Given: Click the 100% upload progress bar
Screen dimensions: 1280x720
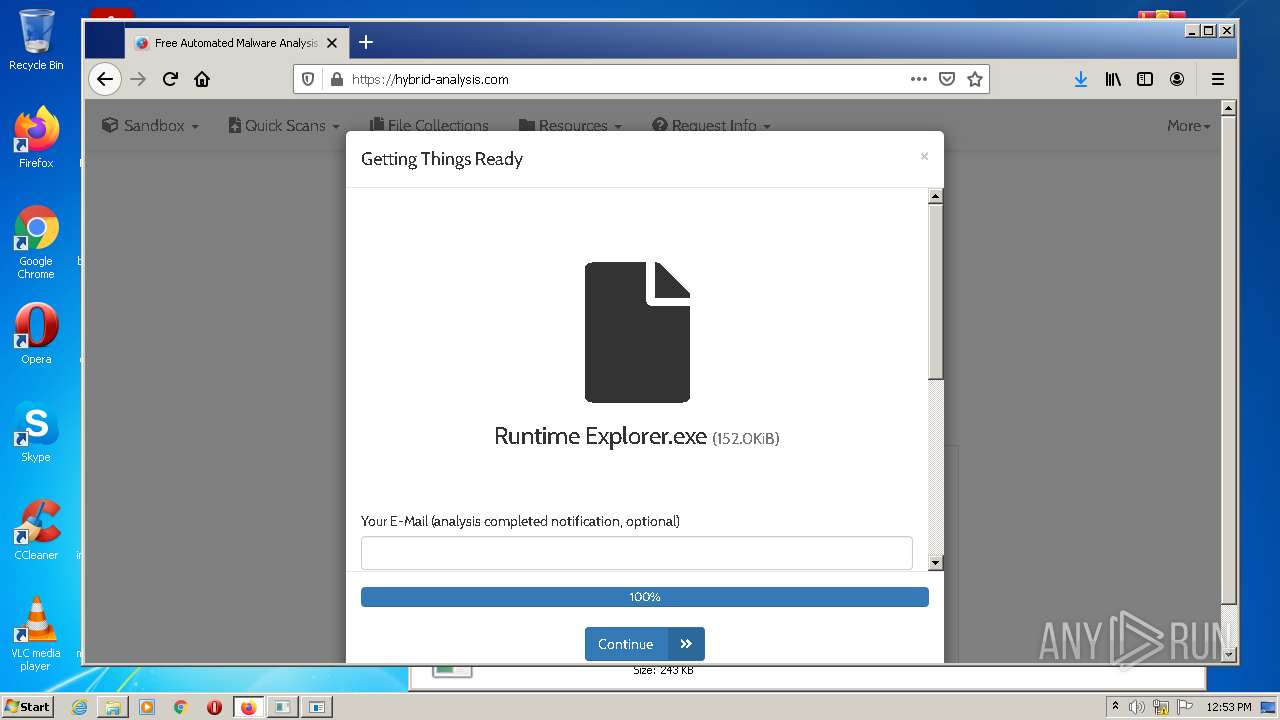Looking at the screenshot, I should point(644,597).
